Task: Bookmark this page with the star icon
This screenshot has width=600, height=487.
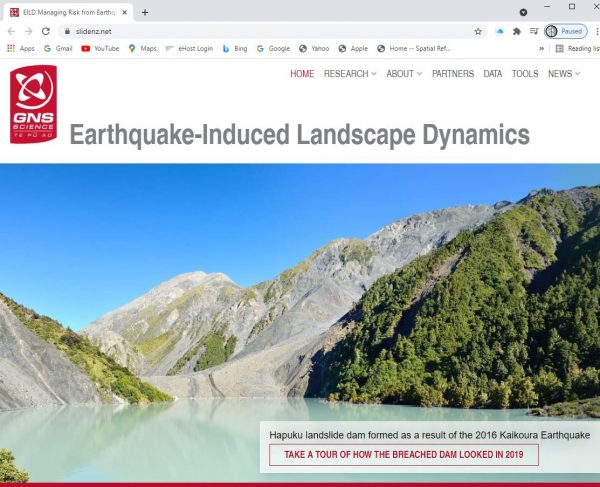Action: [478, 31]
